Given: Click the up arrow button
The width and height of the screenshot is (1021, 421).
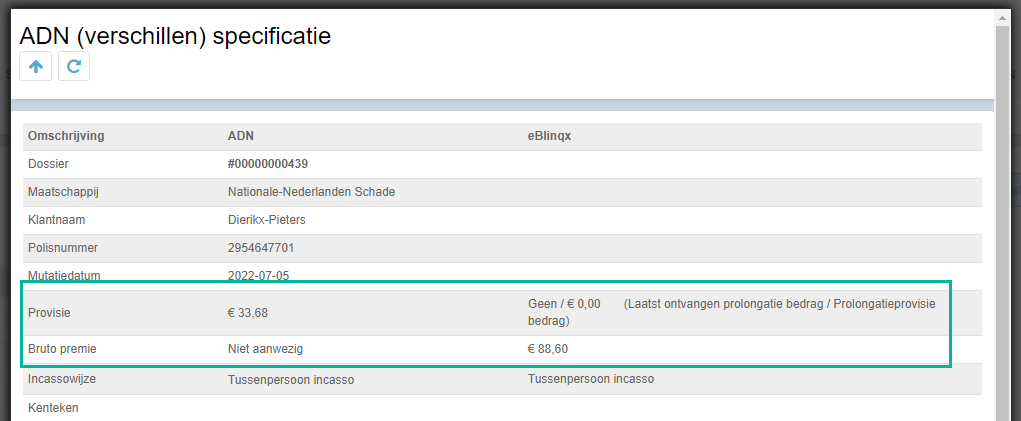Looking at the screenshot, I should [x=35, y=66].
